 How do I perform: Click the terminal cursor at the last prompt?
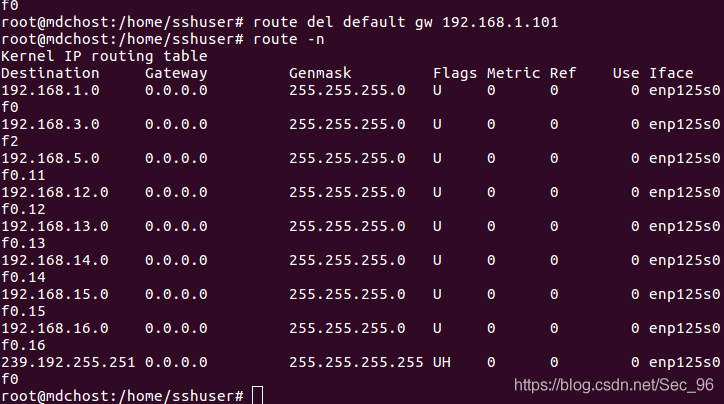[258, 396]
